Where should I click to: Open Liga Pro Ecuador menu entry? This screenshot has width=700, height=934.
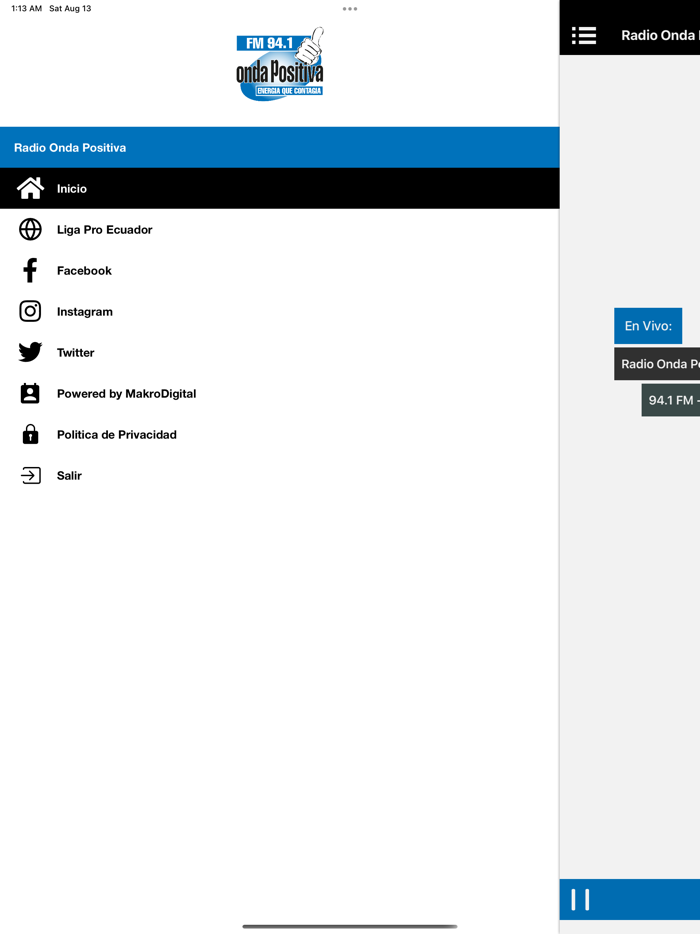point(279,229)
